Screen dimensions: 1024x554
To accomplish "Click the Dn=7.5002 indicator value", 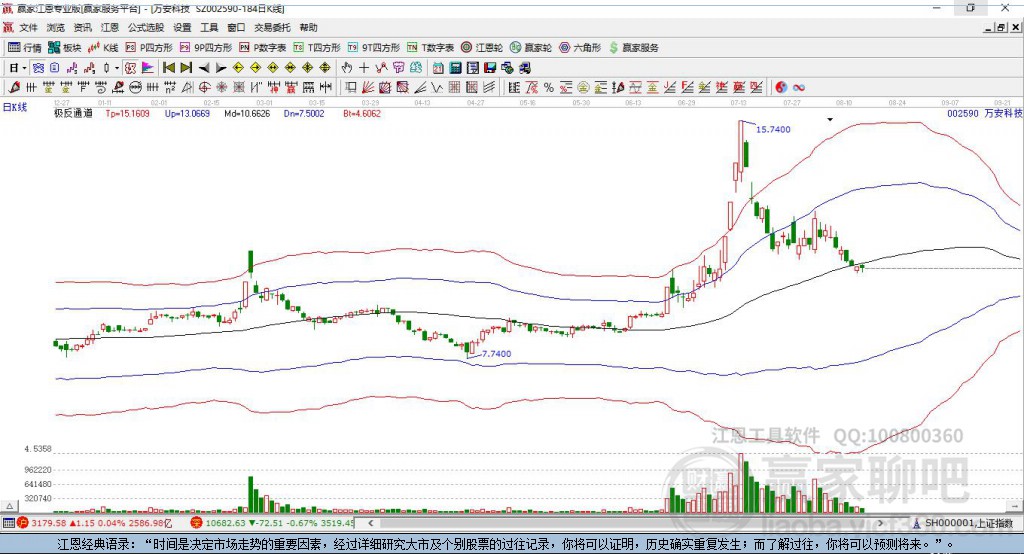I will click(x=304, y=114).
